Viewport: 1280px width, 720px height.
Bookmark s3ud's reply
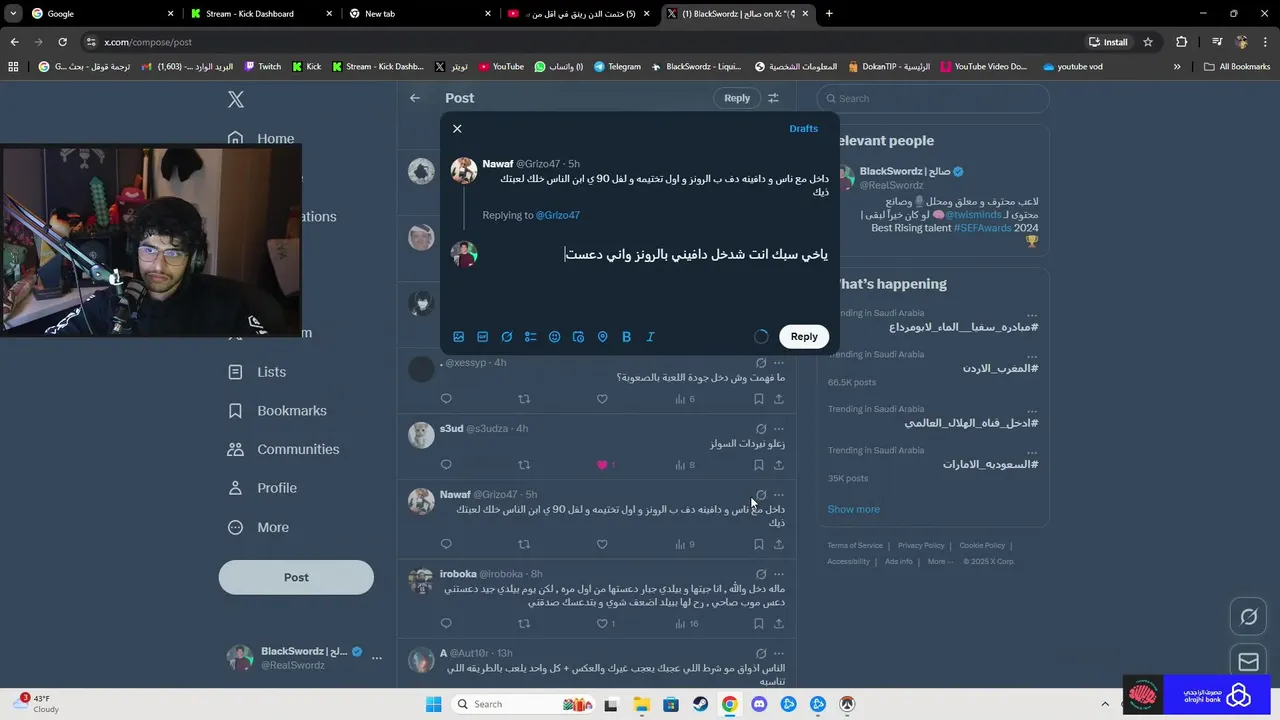point(759,465)
